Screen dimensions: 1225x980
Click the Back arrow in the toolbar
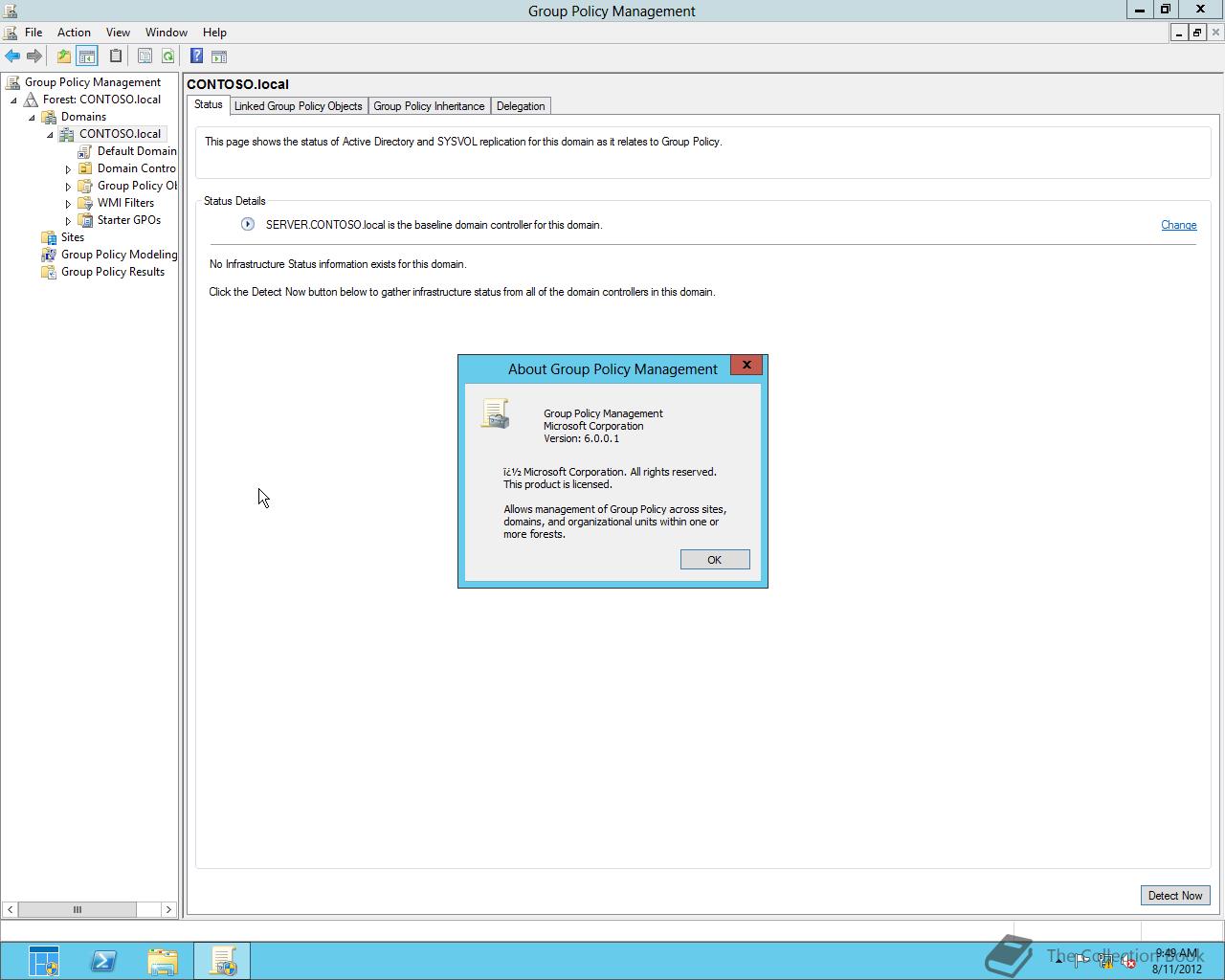pos(12,56)
